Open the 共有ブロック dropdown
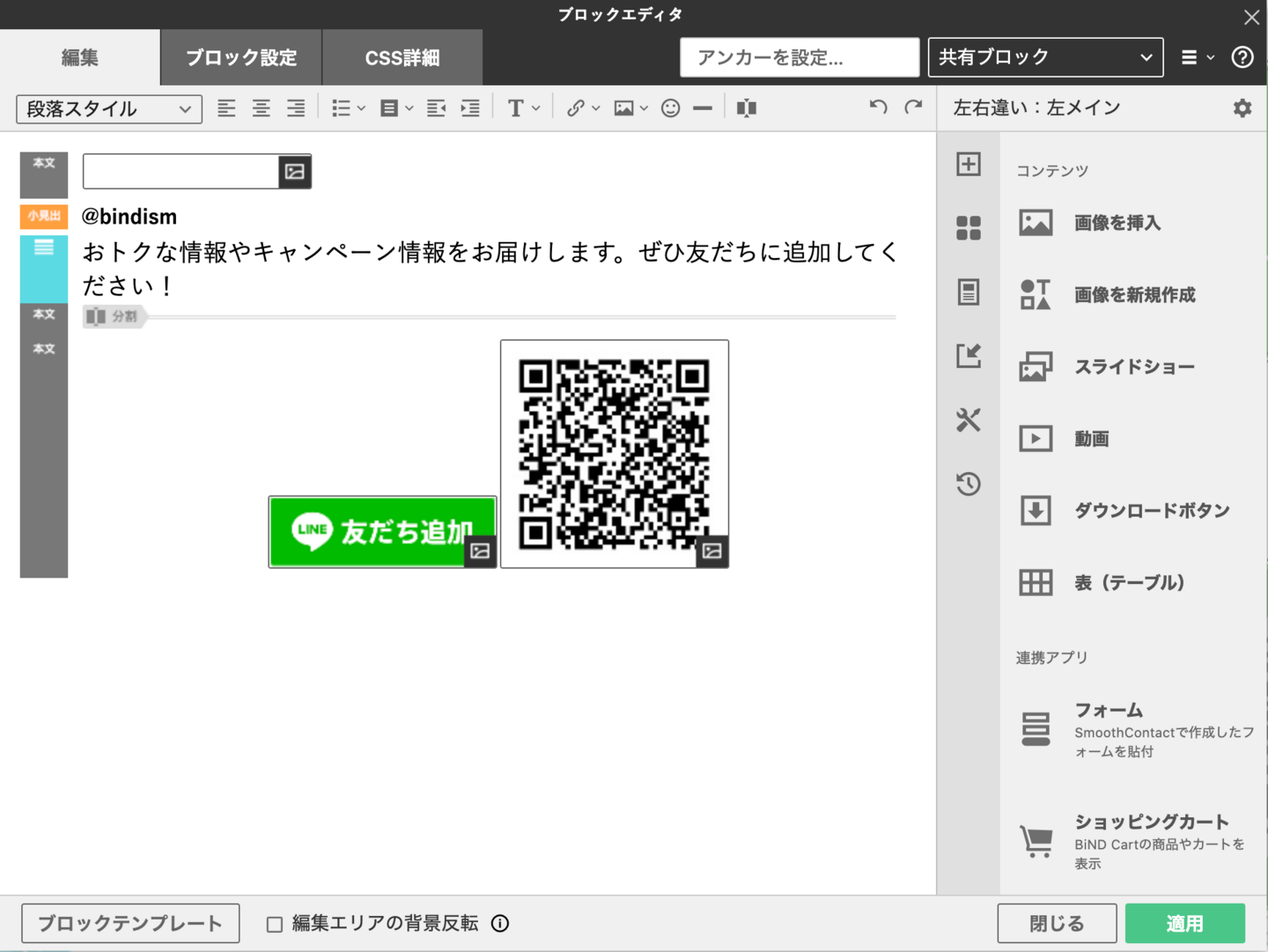The height and width of the screenshot is (952, 1268). point(1045,57)
